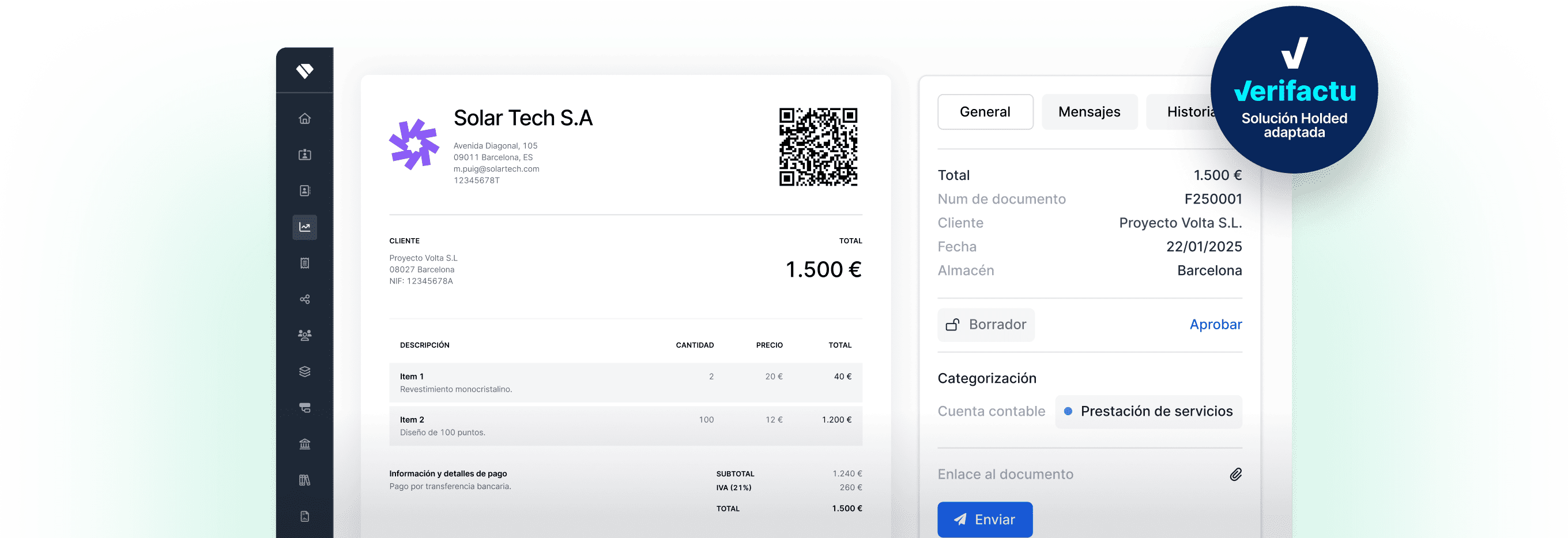Click the invoice QR code

(x=818, y=146)
